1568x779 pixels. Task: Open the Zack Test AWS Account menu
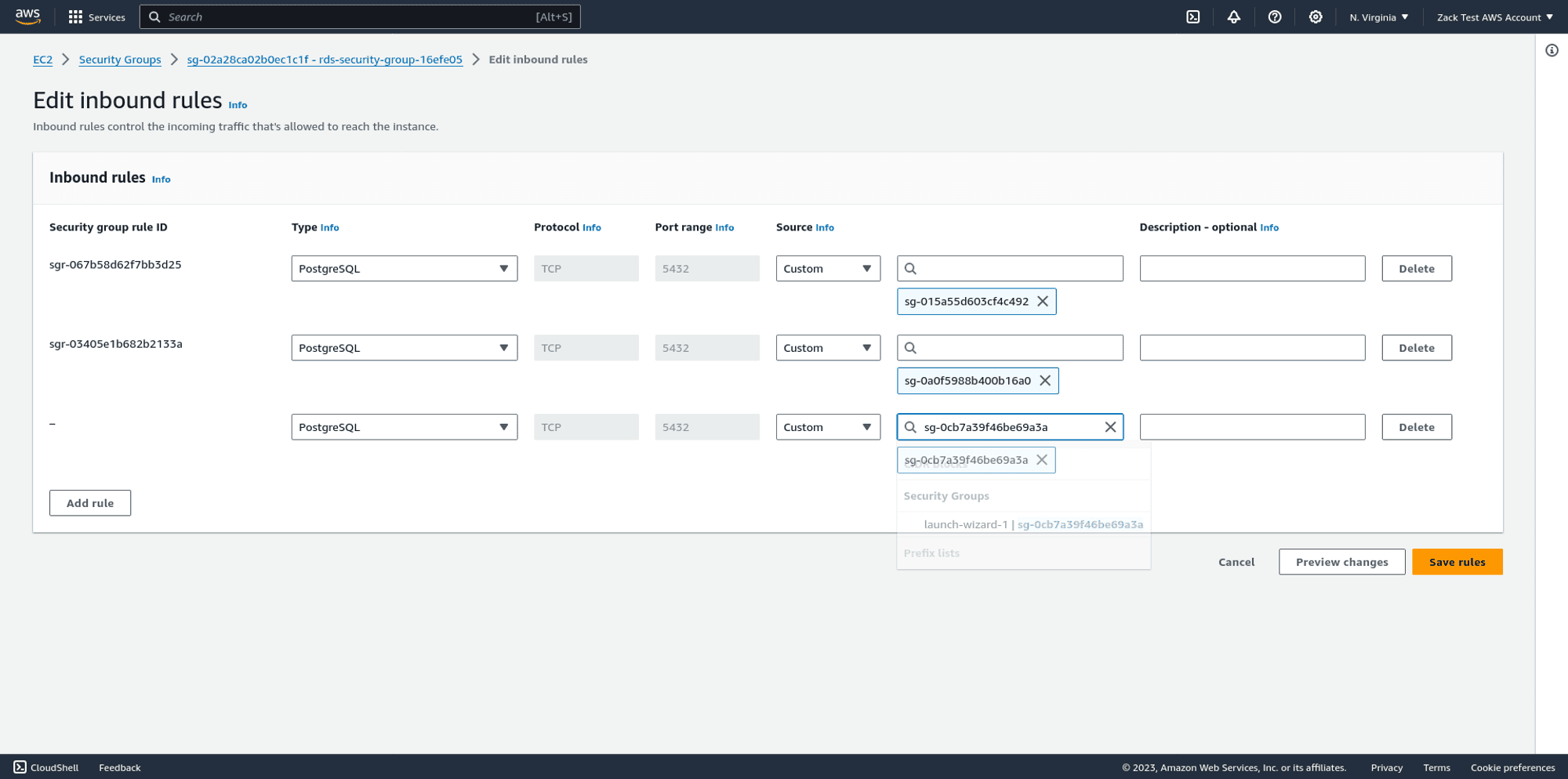(1494, 16)
